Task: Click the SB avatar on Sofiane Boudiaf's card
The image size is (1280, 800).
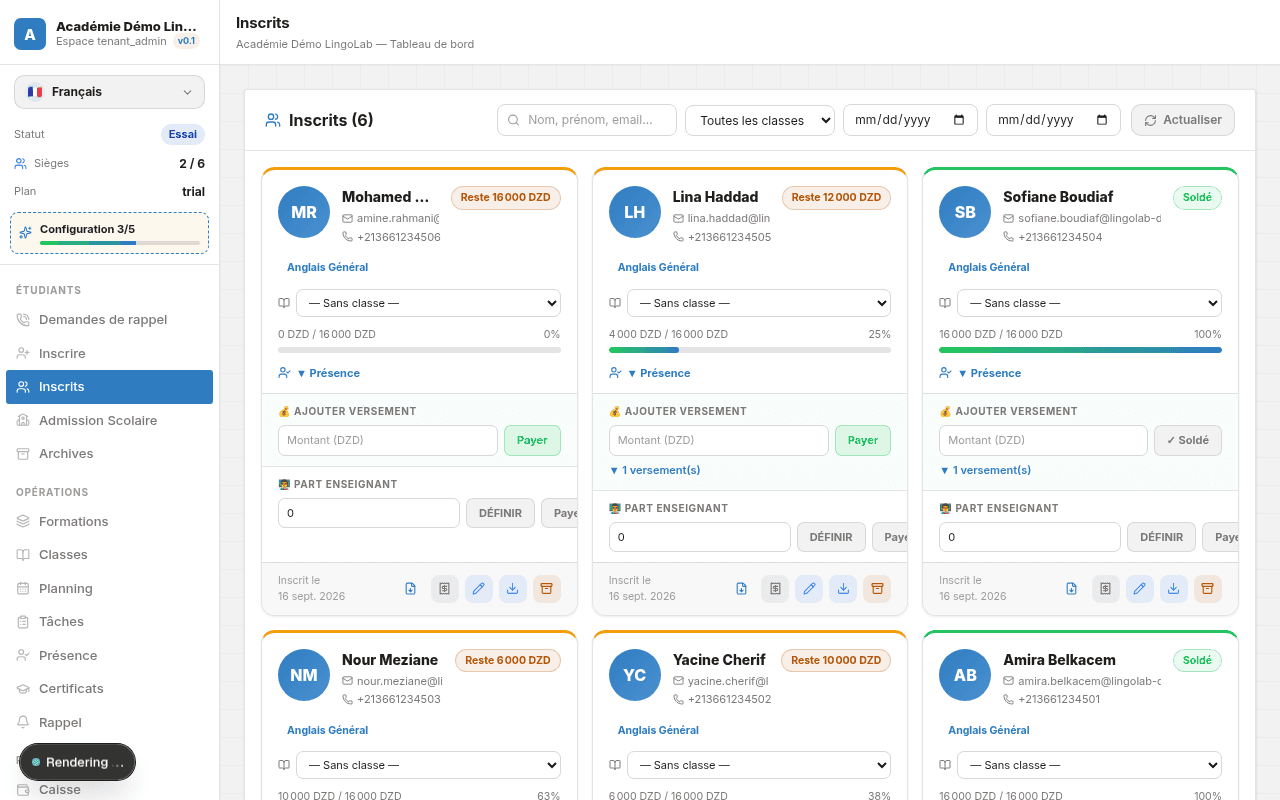Action: [965, 212]
